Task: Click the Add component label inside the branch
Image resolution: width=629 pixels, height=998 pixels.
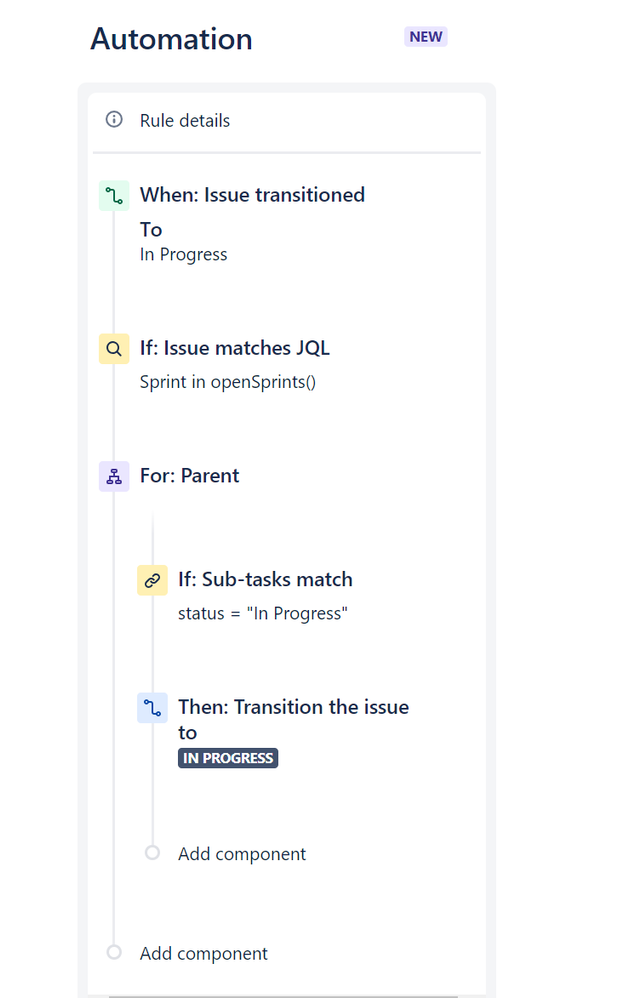Action: tap(242, 853)
